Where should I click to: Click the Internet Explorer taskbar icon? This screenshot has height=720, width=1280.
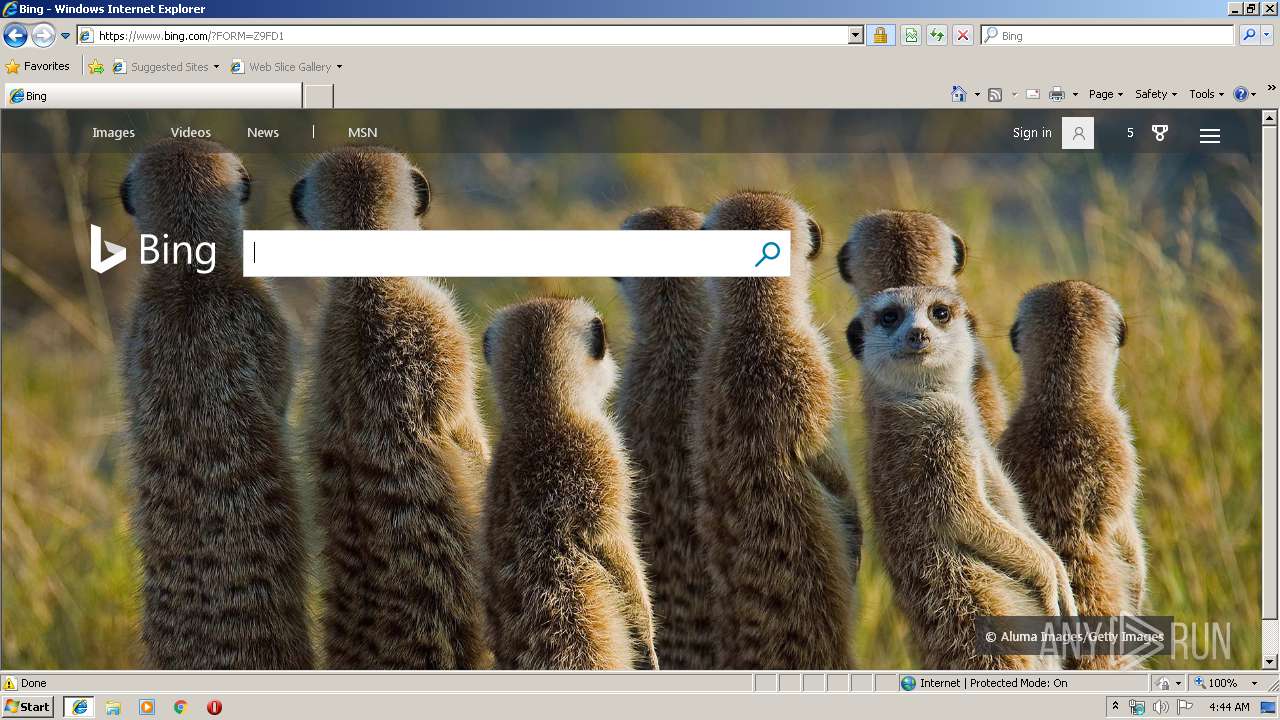pyautogui.click(x=80, y=707)
